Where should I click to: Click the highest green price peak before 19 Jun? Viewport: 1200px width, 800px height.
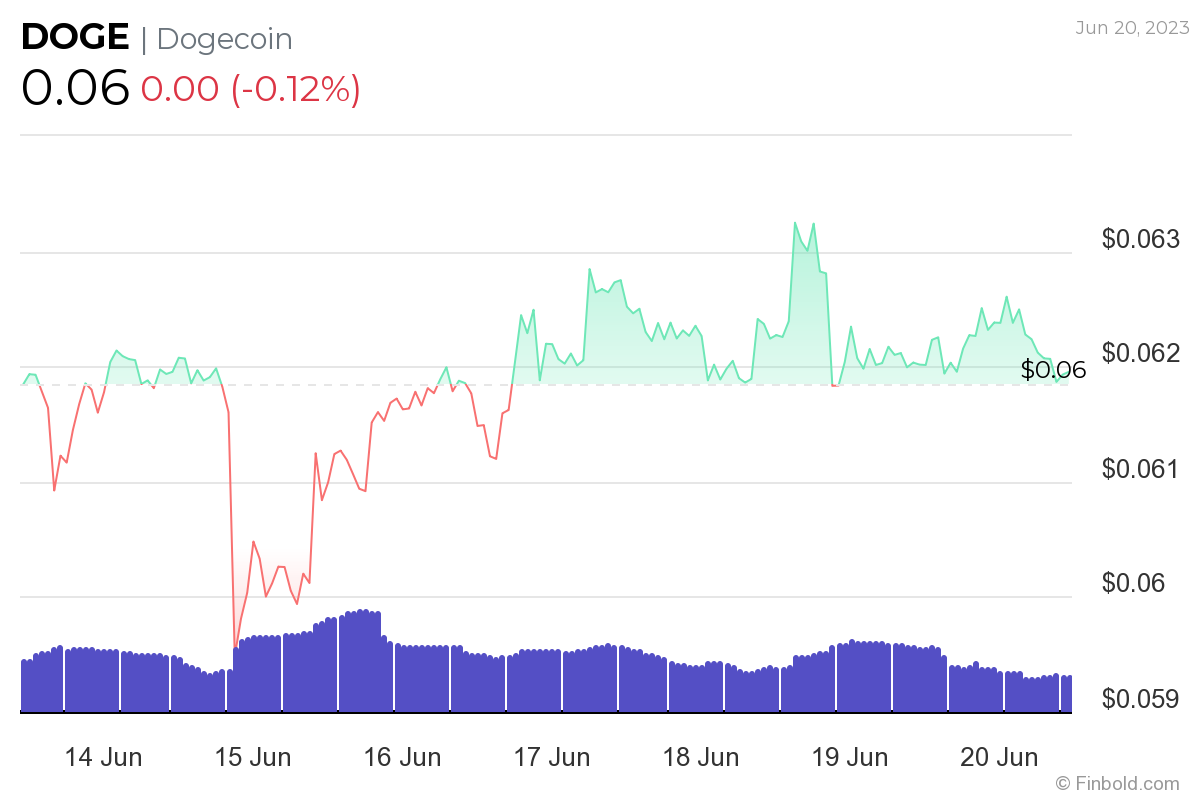(795, 223)
